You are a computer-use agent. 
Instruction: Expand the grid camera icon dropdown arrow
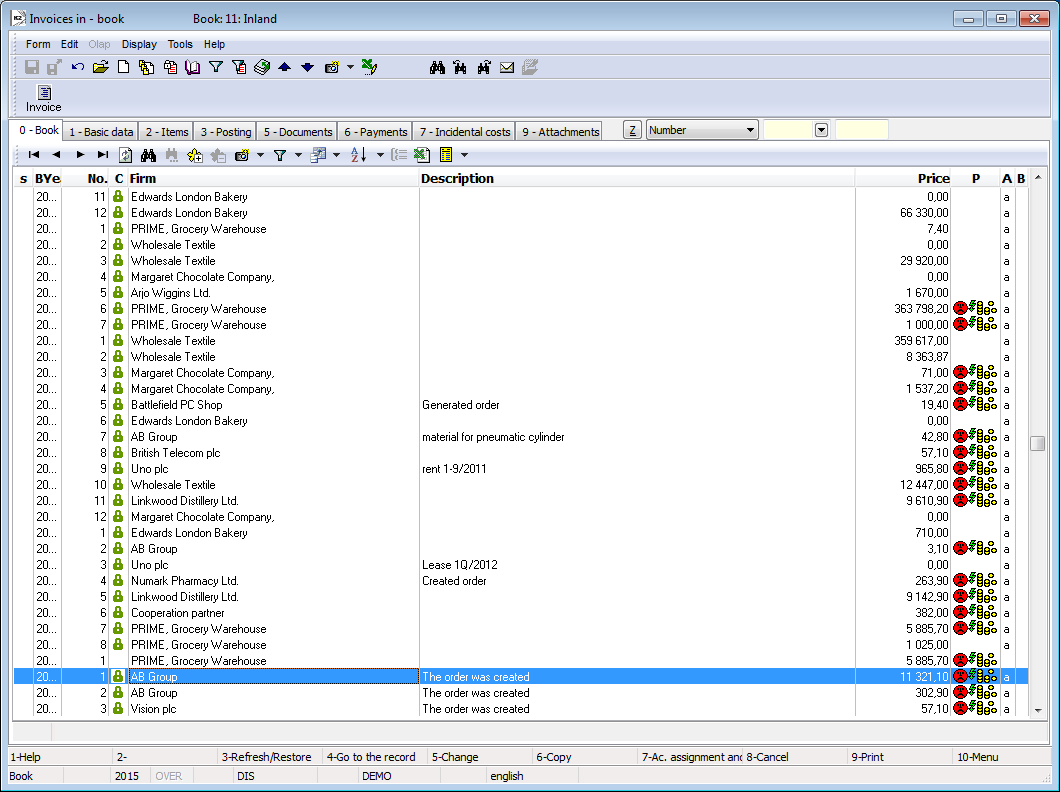point(260,155)
